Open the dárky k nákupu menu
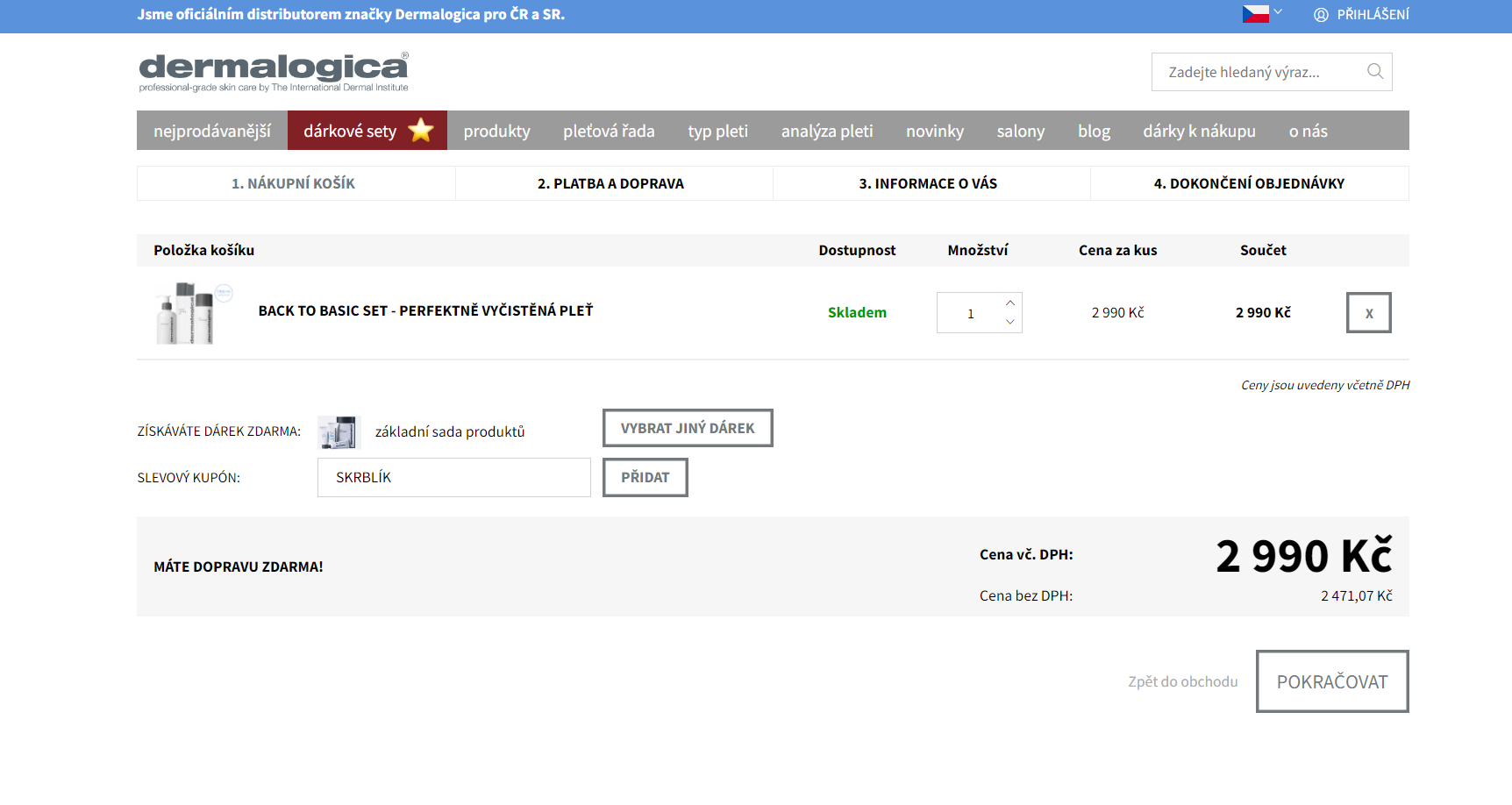1512x805 pixels. [1199, 131]
